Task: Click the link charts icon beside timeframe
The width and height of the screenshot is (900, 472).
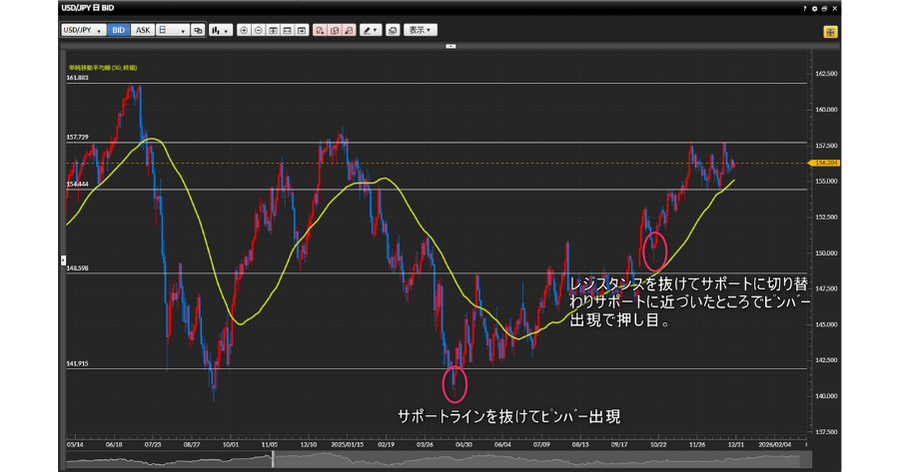Action: [x=198, y=31]
